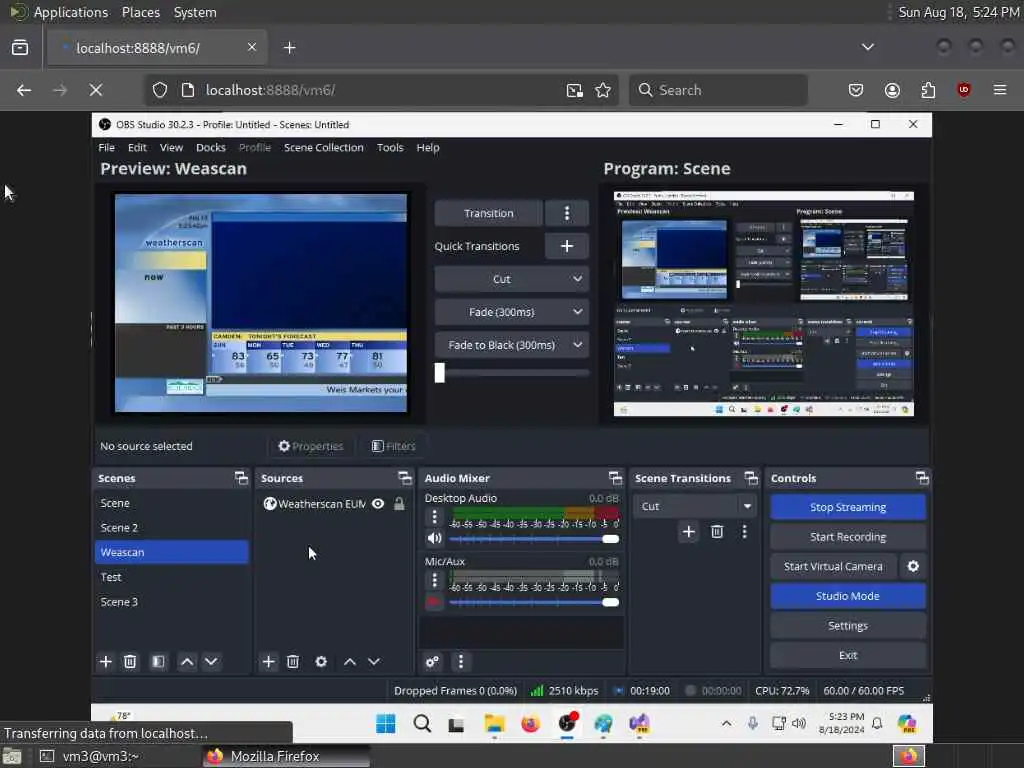Open the File menu
This screenshot has width=1024, height=768.
[106, 148]
